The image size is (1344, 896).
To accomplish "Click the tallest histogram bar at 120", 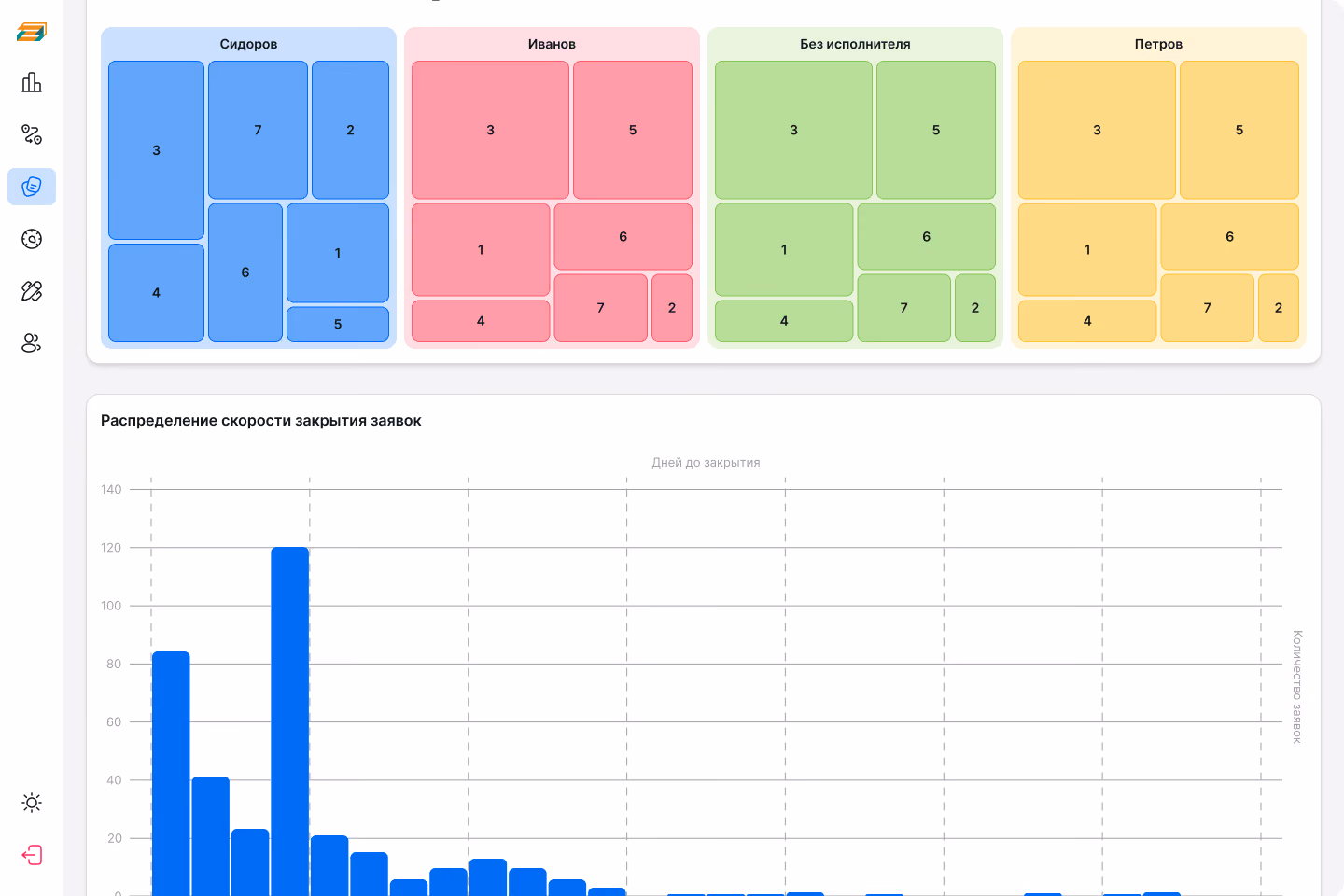I will point(290,721).
